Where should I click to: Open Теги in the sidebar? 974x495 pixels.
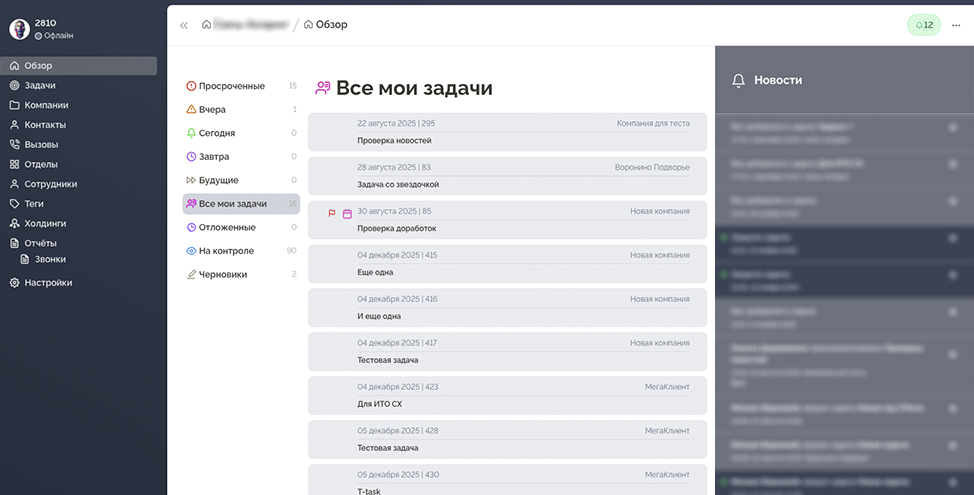[x=78, y=204]
